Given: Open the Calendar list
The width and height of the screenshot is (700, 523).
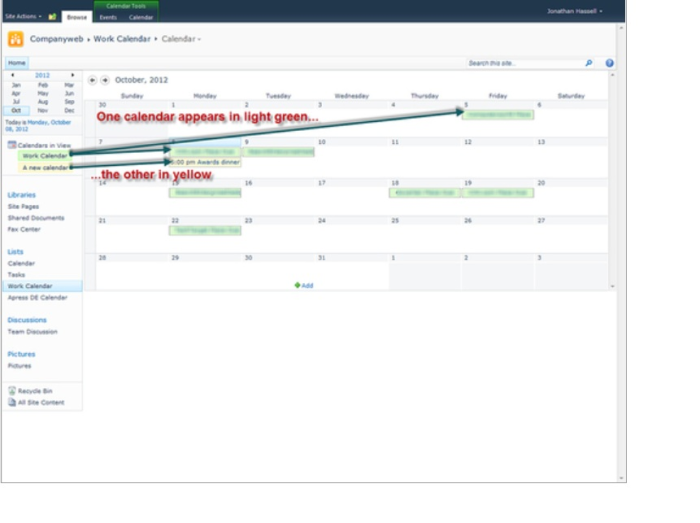Looking at the screenshot, I should pos(21,263).
